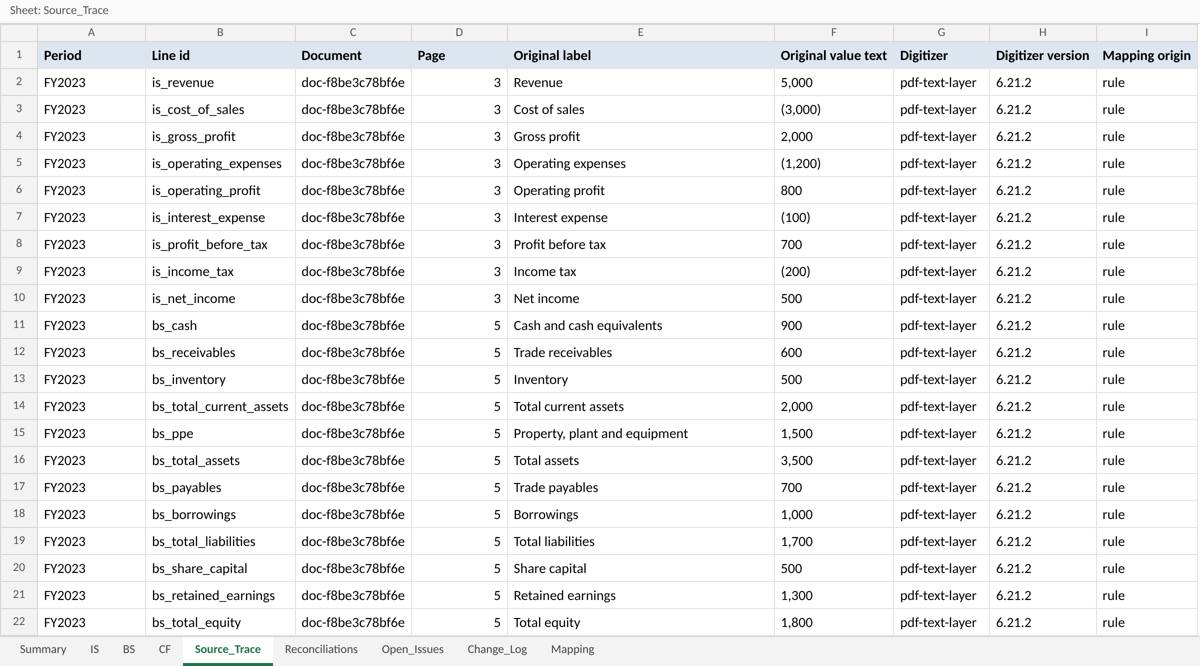Click the Cash and cash equivalents cell
This screenshot has width=1200, height=666.
[x=641, y=325]
